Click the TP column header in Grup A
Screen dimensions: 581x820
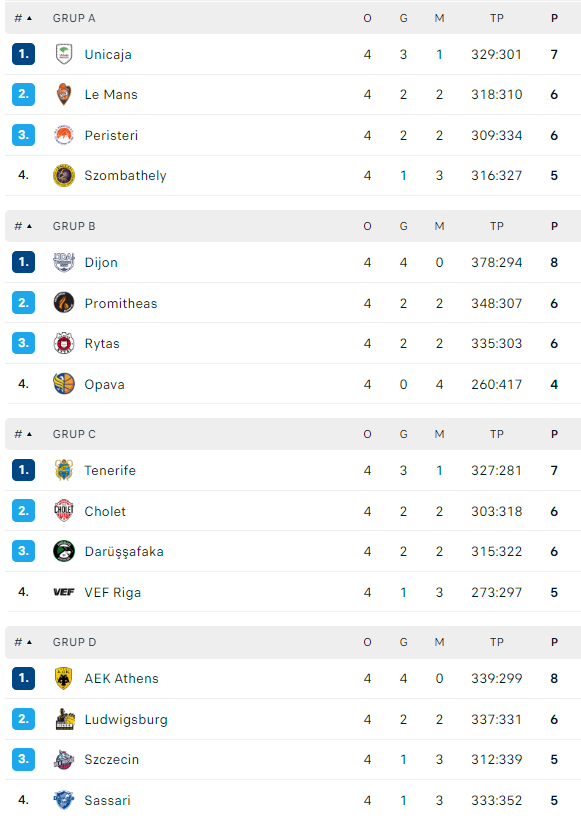pos(497,18)
